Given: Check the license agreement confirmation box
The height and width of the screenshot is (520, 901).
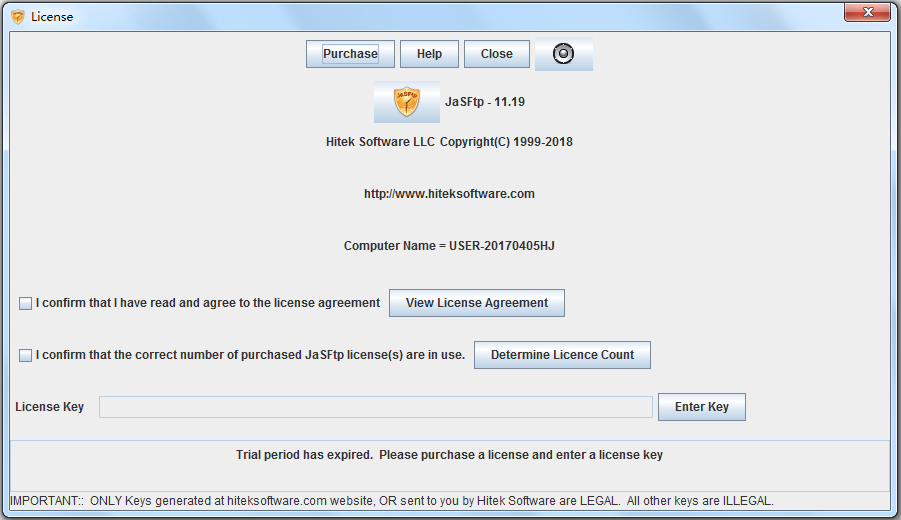Looking at the screenshot, I should 25,303.
